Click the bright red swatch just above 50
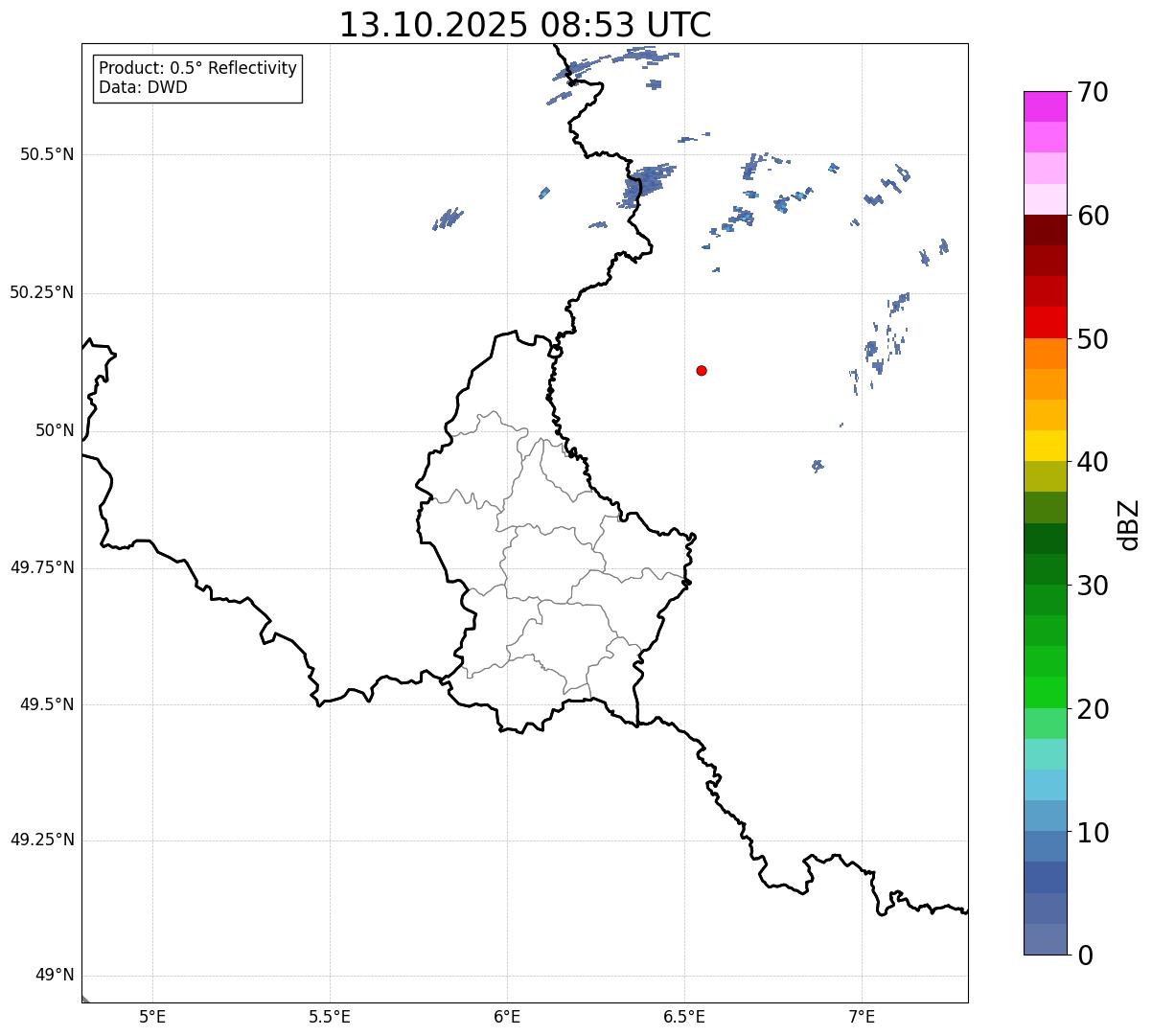This screenshot has width=1152, height=1036. tap(1045, 323)
